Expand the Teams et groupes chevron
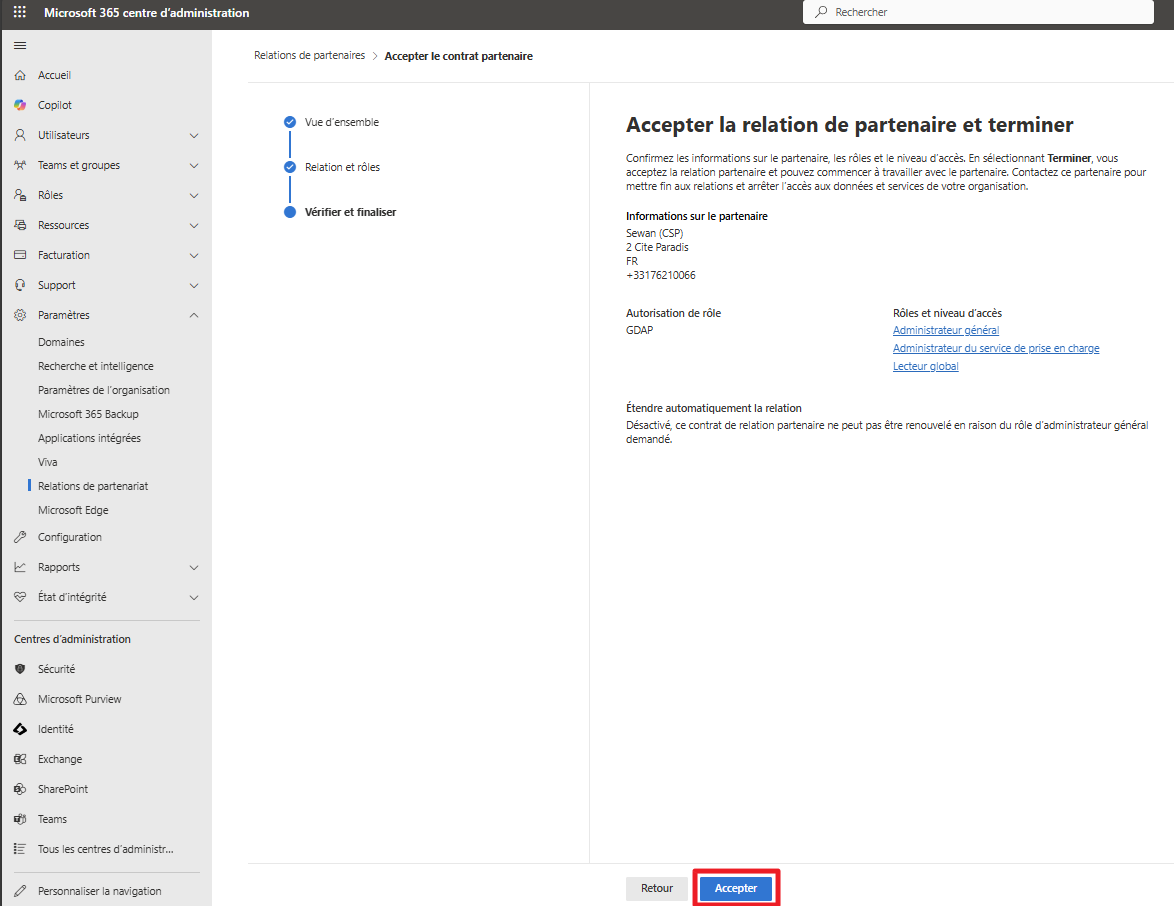 [x=194, y=165]
